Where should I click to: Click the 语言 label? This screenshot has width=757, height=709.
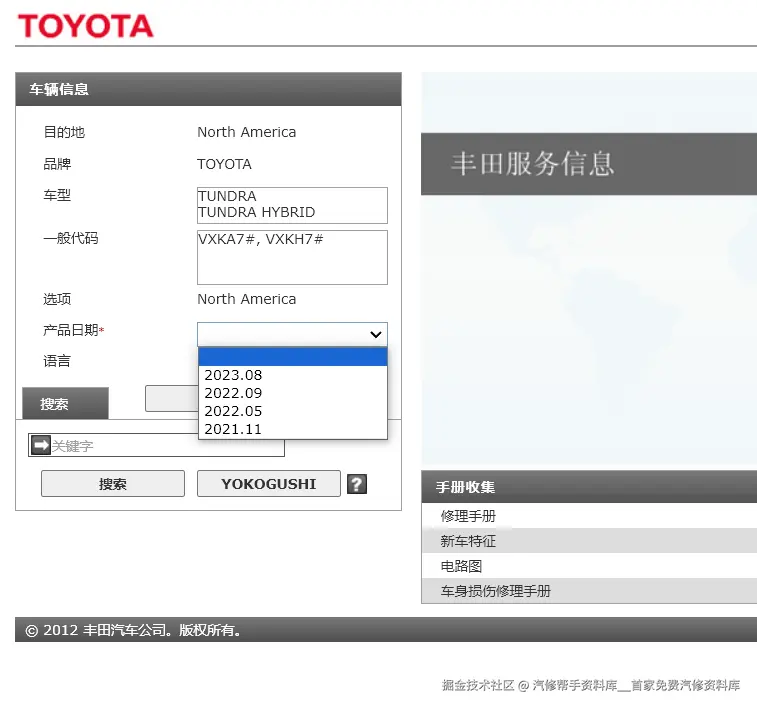click(57, 361)
